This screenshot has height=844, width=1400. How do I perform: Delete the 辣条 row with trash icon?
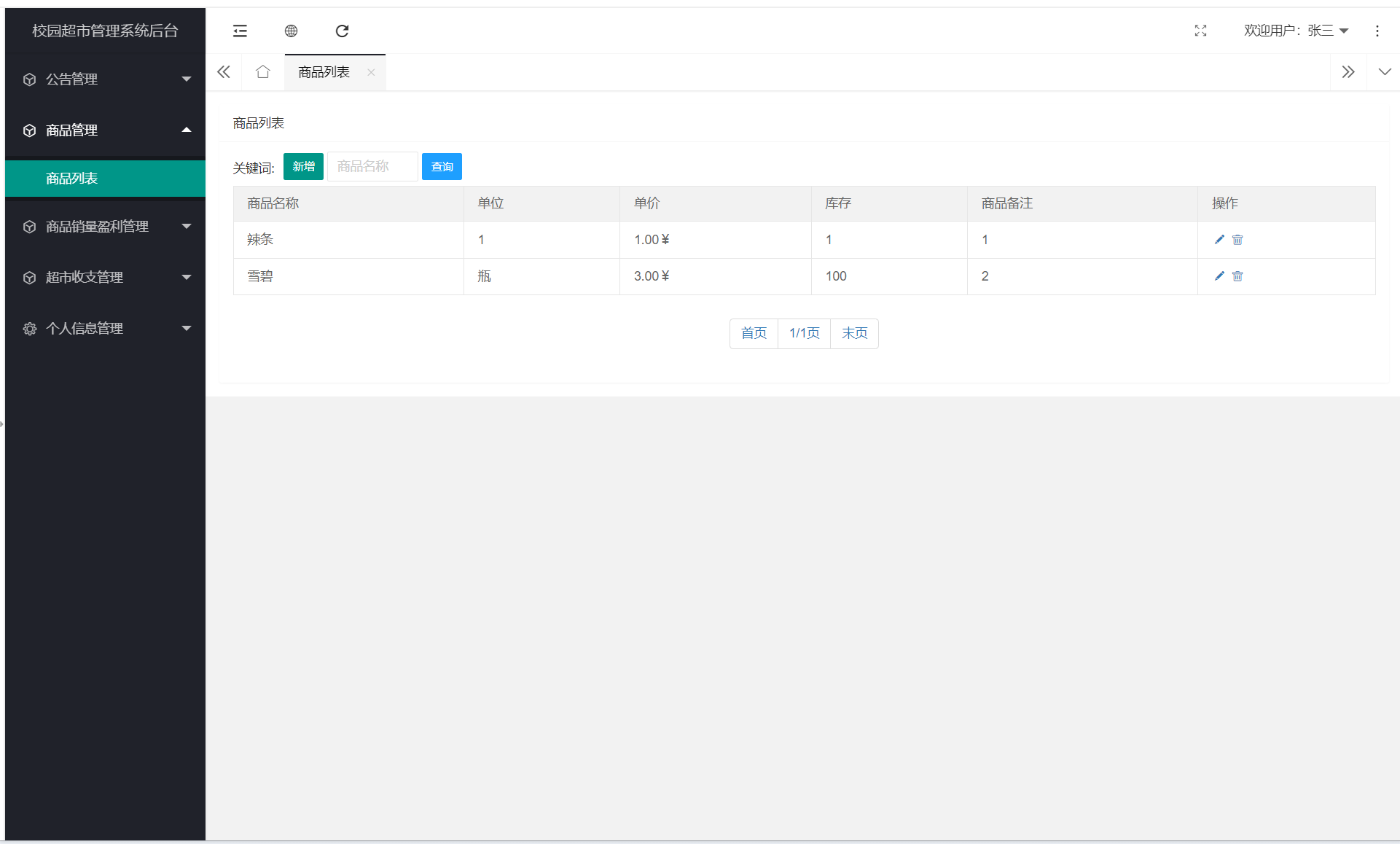1237,240
